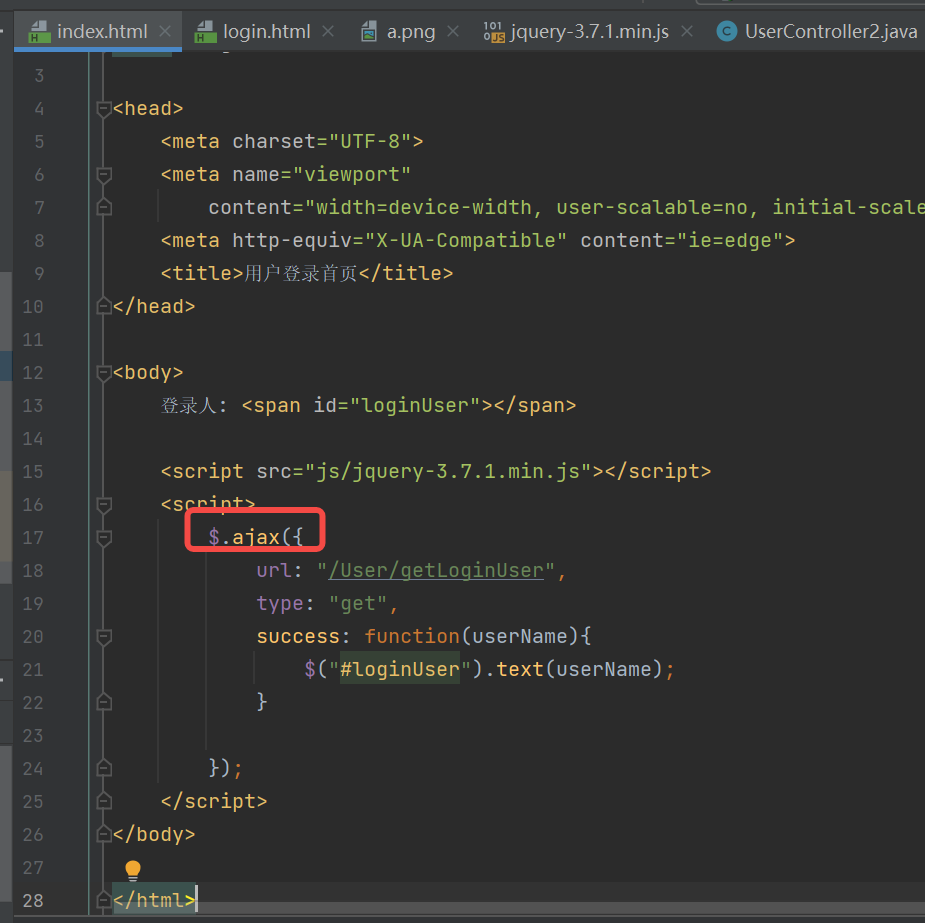The image size is (925, 923).
Task: Click the js/jquery-3.7.1.min.js src value
Action: click(x=448, y=472)
